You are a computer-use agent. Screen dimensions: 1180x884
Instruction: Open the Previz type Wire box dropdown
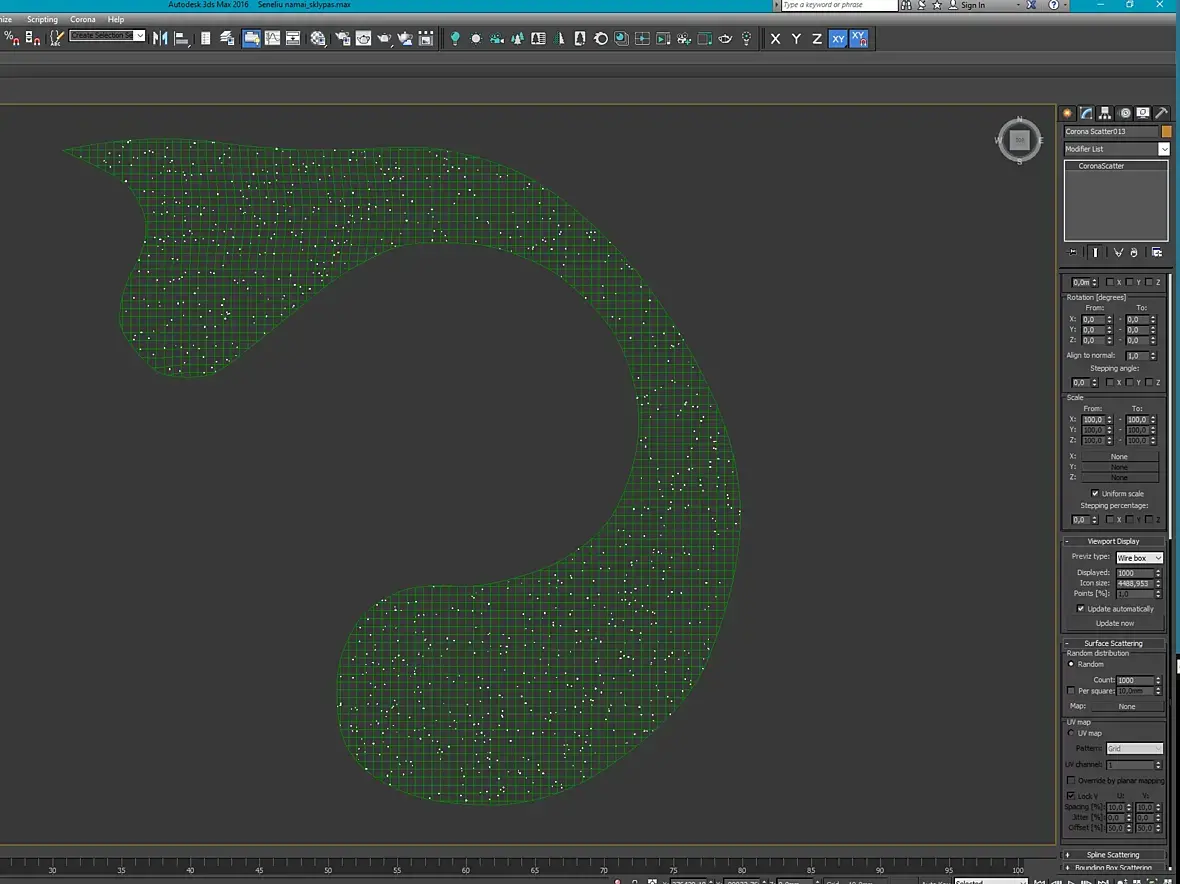coord(1139,558)
